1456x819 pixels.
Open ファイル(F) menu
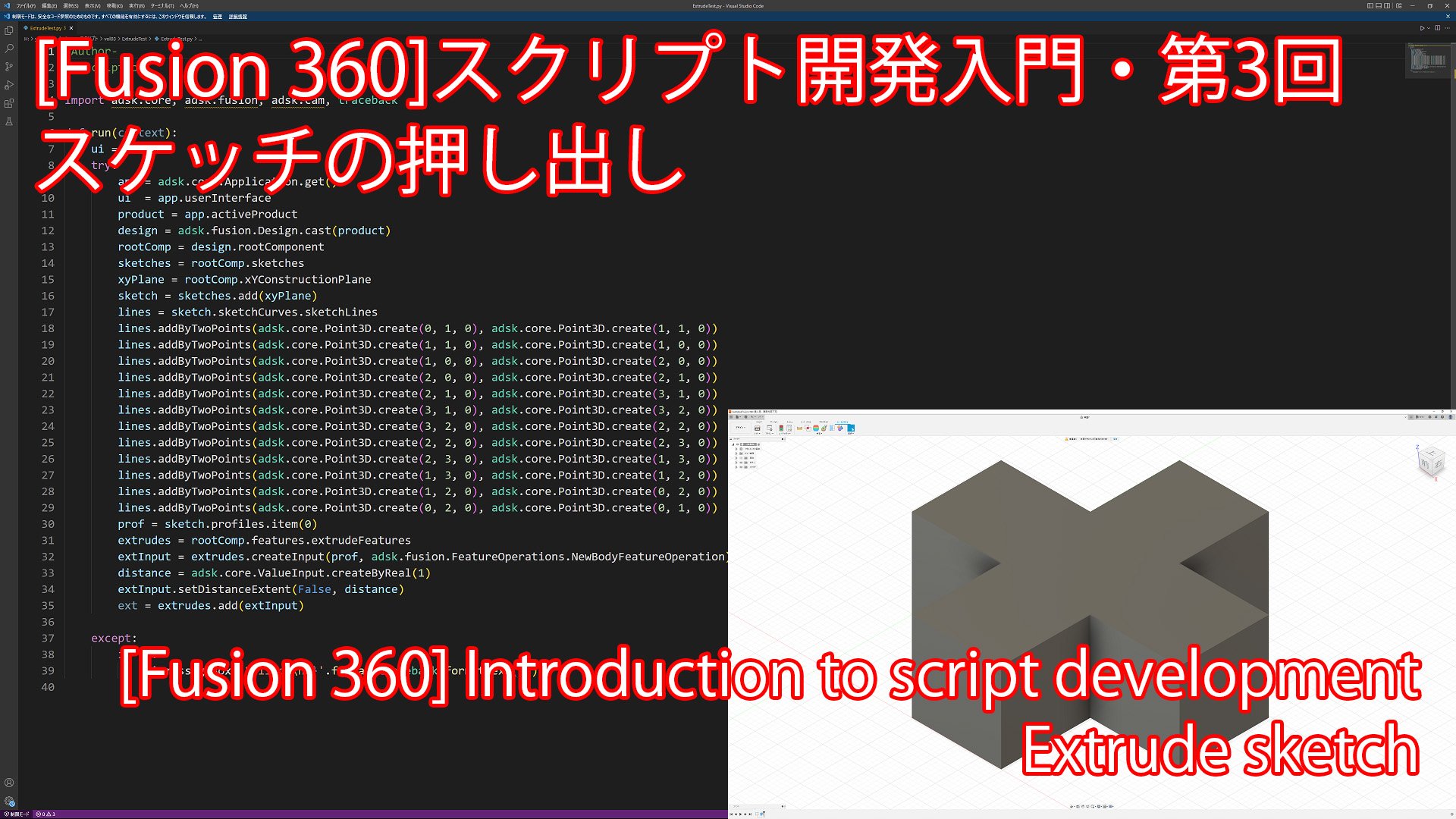26,5
